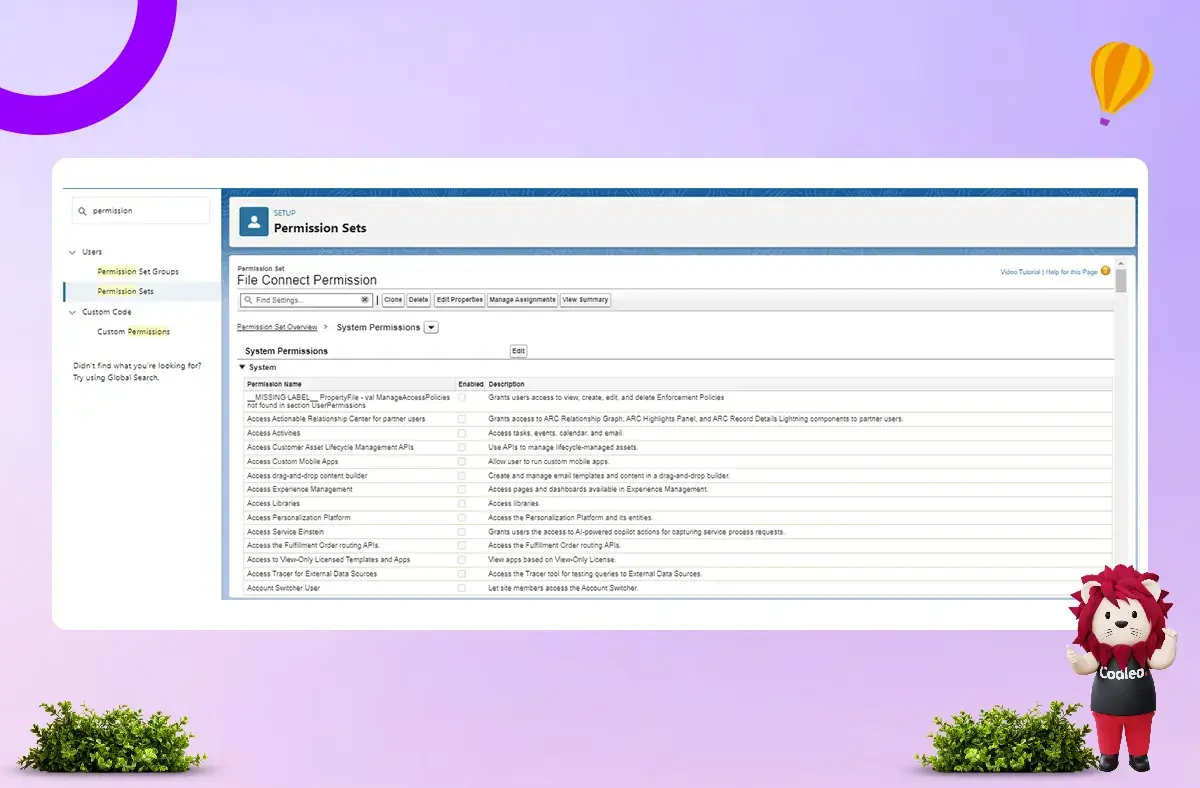Collapse the Users tree node
This screenshot has width=1200, height=788.
pos(72,252)
